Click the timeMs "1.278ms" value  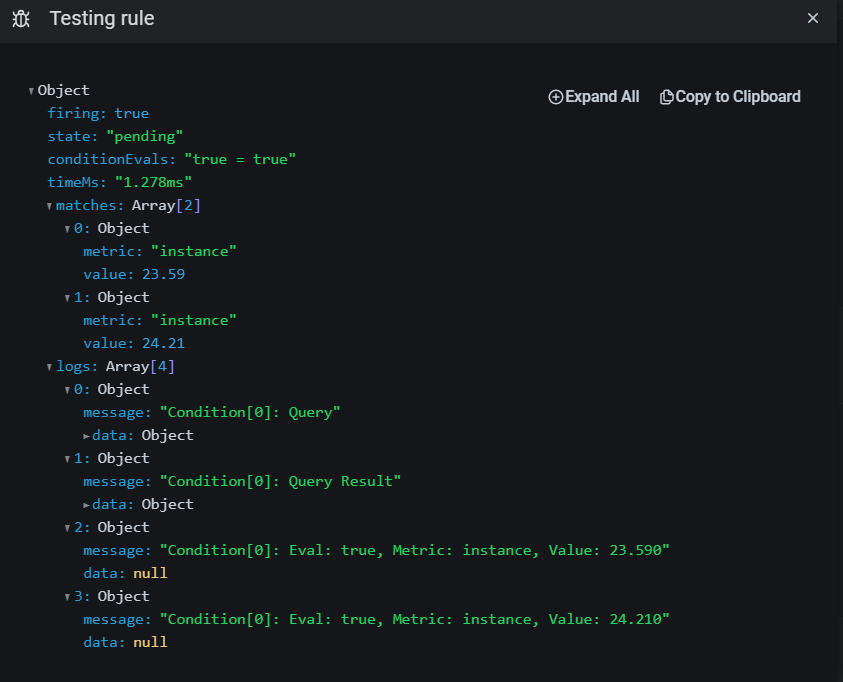coord(153,183)
